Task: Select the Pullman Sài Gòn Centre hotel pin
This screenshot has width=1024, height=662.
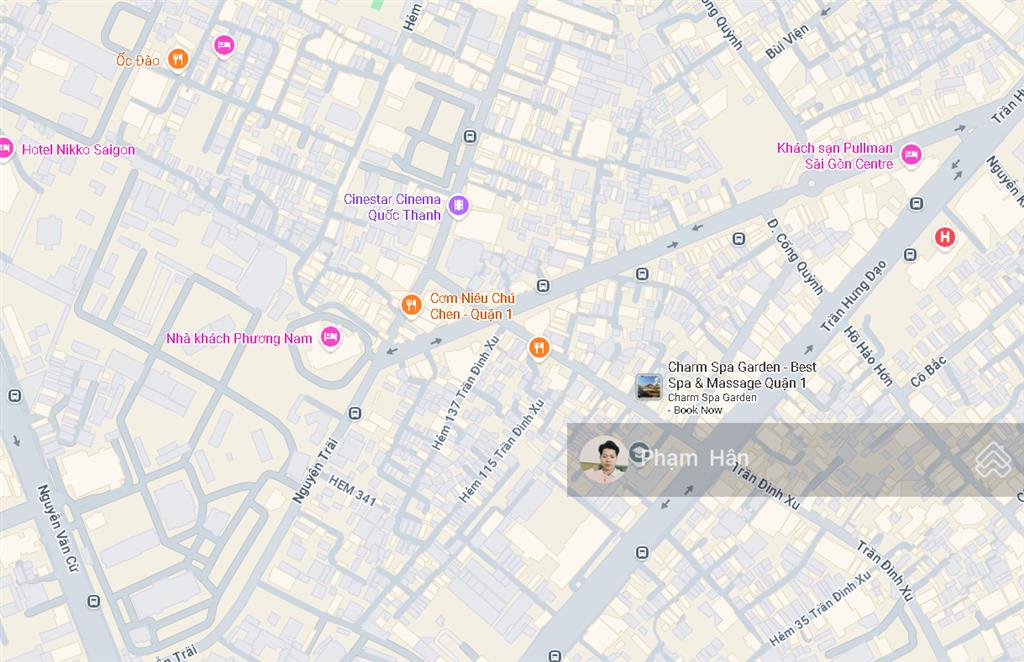Action: [x=911, y=155]
